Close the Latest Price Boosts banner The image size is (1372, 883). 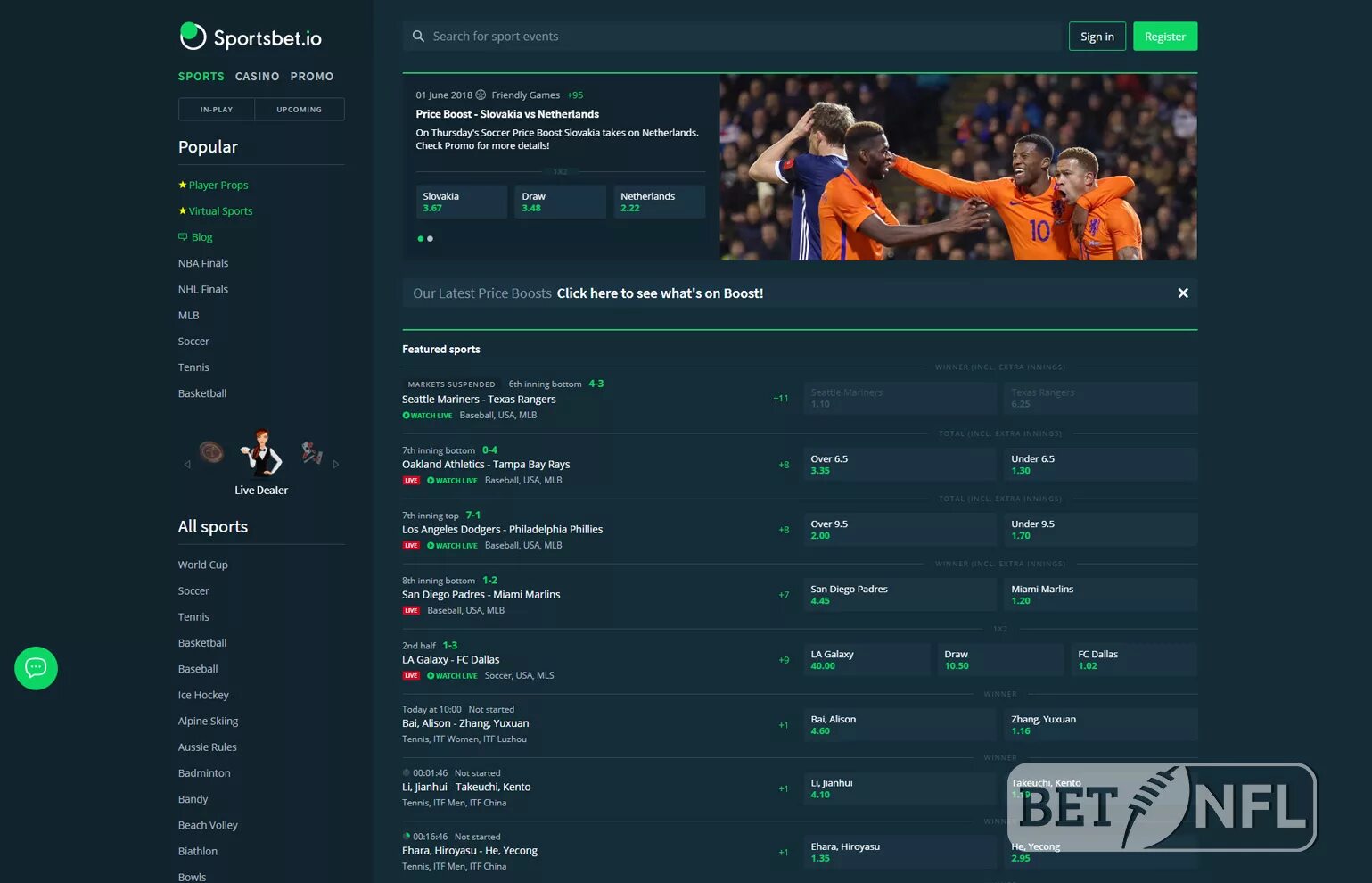1183,293
